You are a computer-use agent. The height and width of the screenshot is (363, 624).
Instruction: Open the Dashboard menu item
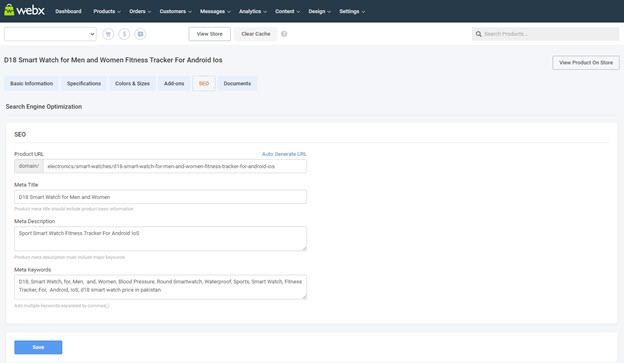click(68, 11)
